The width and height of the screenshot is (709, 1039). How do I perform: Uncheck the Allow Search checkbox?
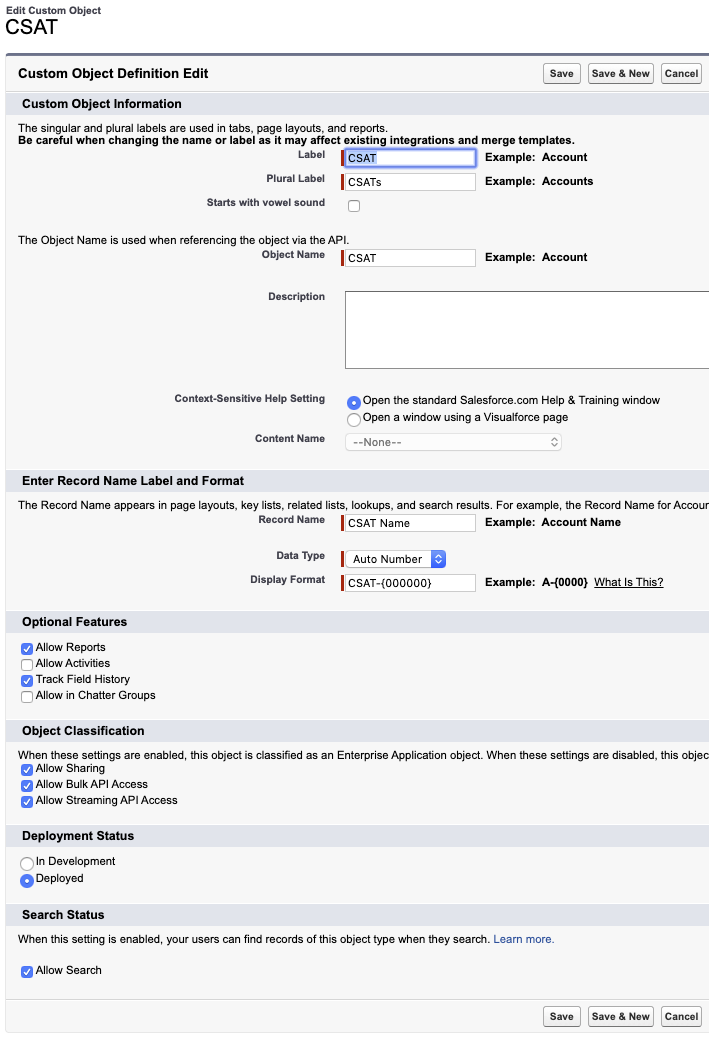click(27, 971)
